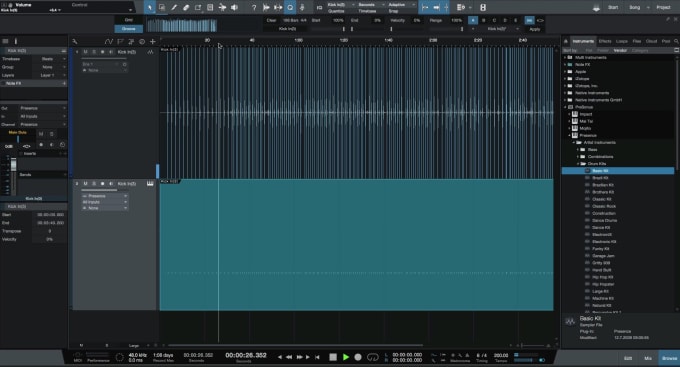Screen dimensions: 680x367
Task: Click the Stop transport button
Action: coord(333,357)
